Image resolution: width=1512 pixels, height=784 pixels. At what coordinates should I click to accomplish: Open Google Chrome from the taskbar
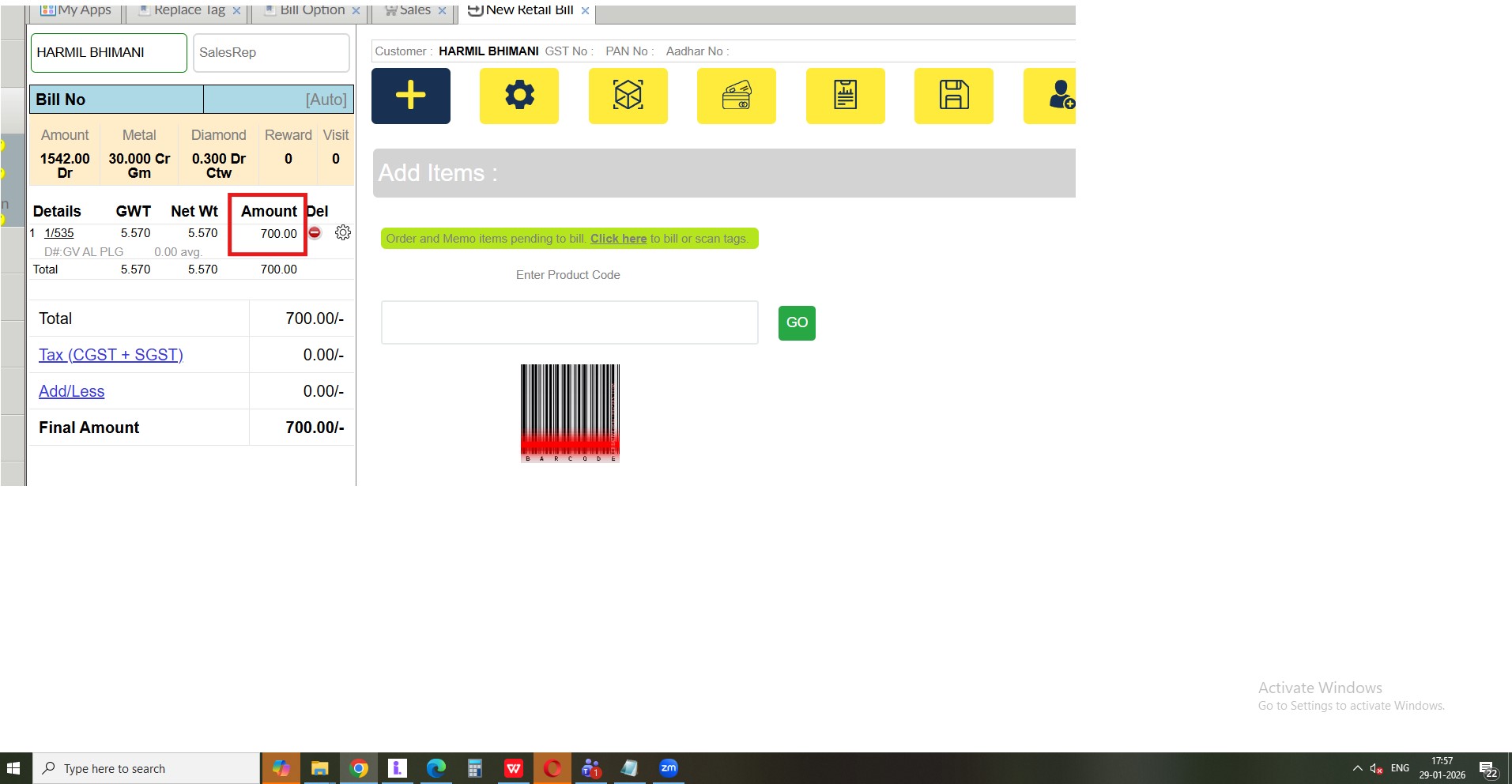click(x=359, y=768)
